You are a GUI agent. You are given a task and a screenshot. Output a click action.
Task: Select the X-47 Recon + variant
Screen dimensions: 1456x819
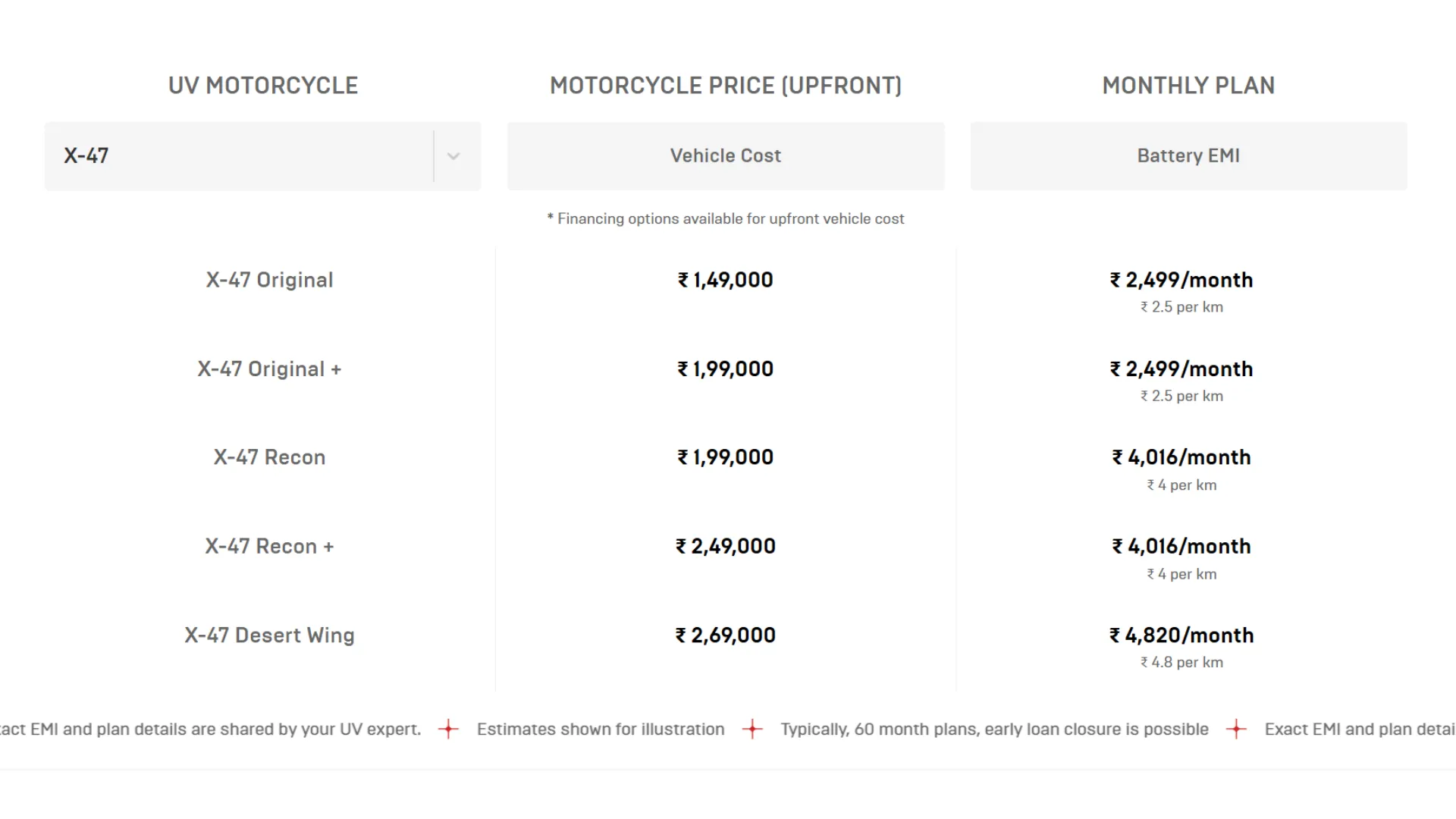pyautogui.click(x=270, y=546)
